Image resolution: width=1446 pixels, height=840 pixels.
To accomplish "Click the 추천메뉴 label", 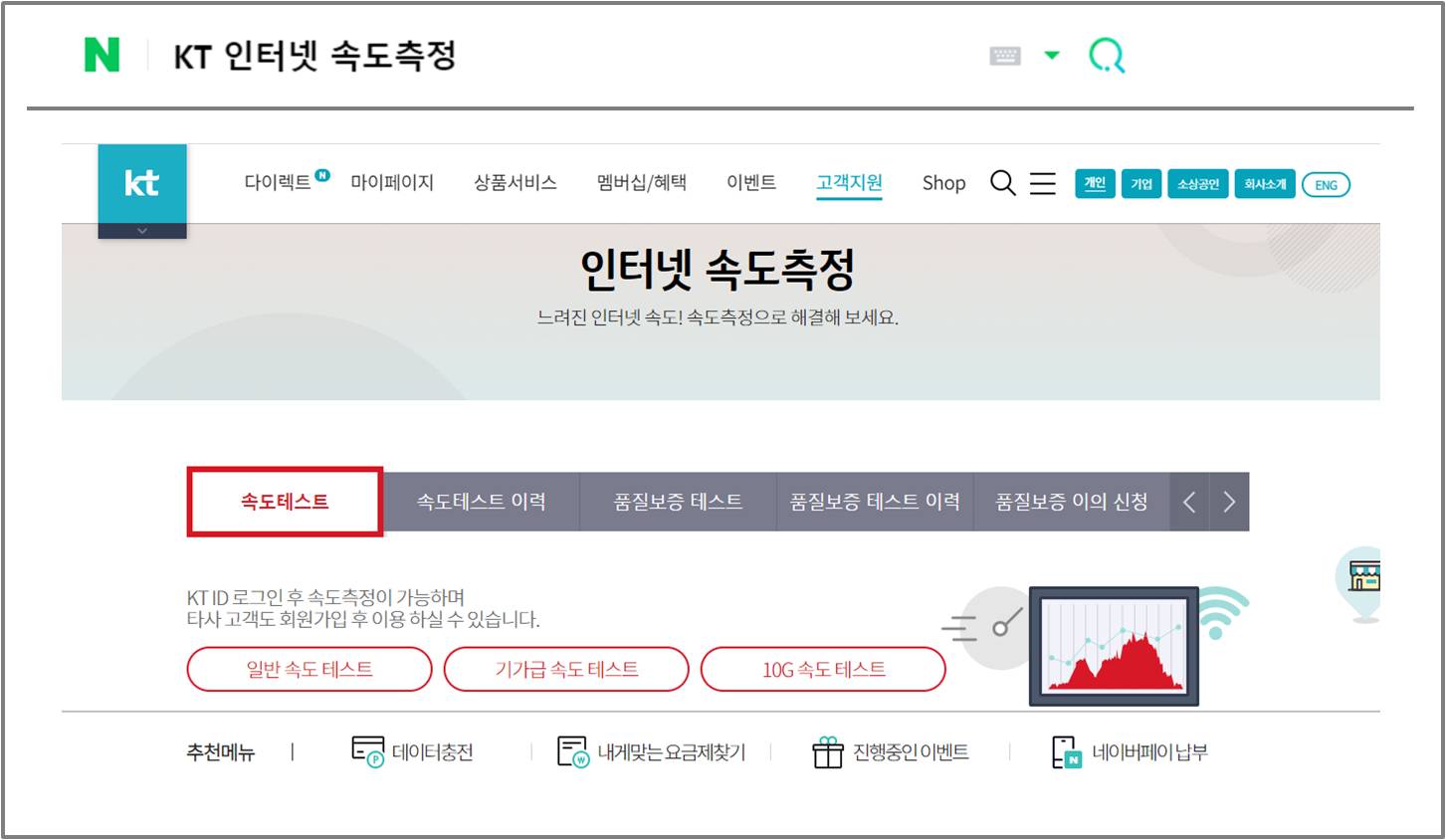I will (x=221, y=752).
